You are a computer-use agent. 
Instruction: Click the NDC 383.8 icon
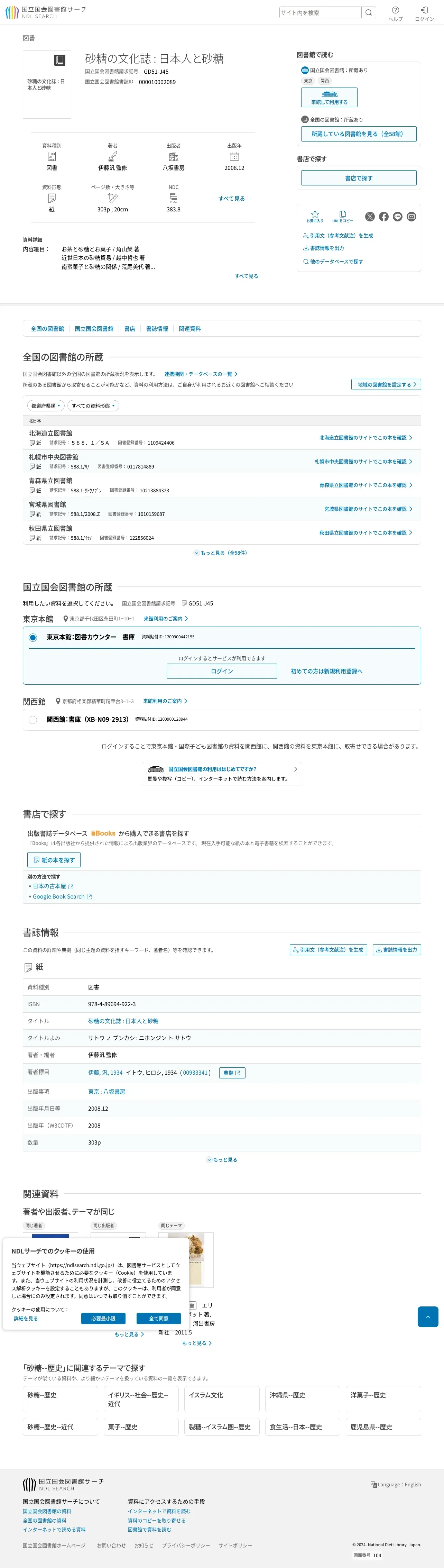(173, 198)
